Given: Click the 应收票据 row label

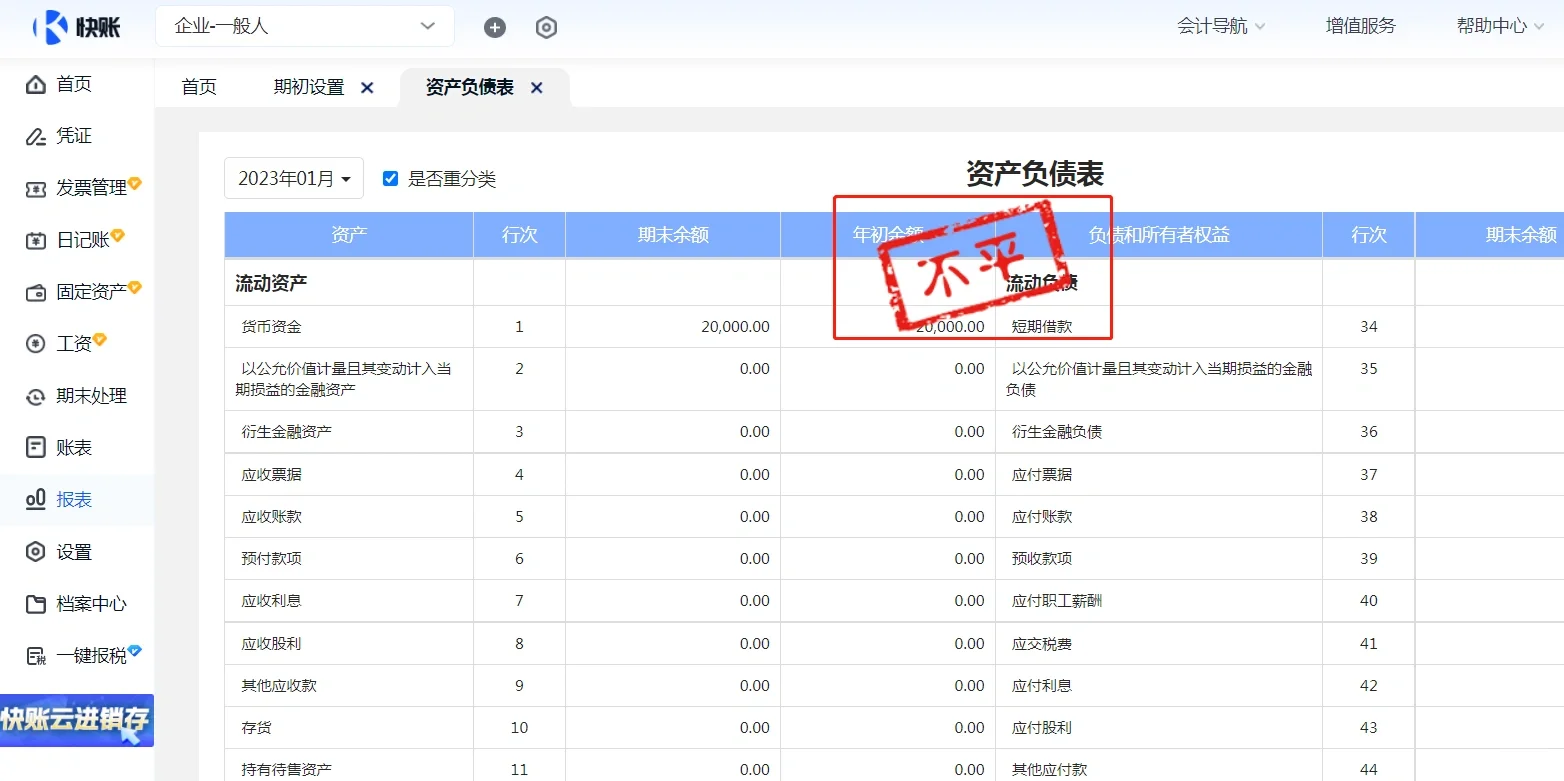Looking at the screenshot, I should coord(271,475).
